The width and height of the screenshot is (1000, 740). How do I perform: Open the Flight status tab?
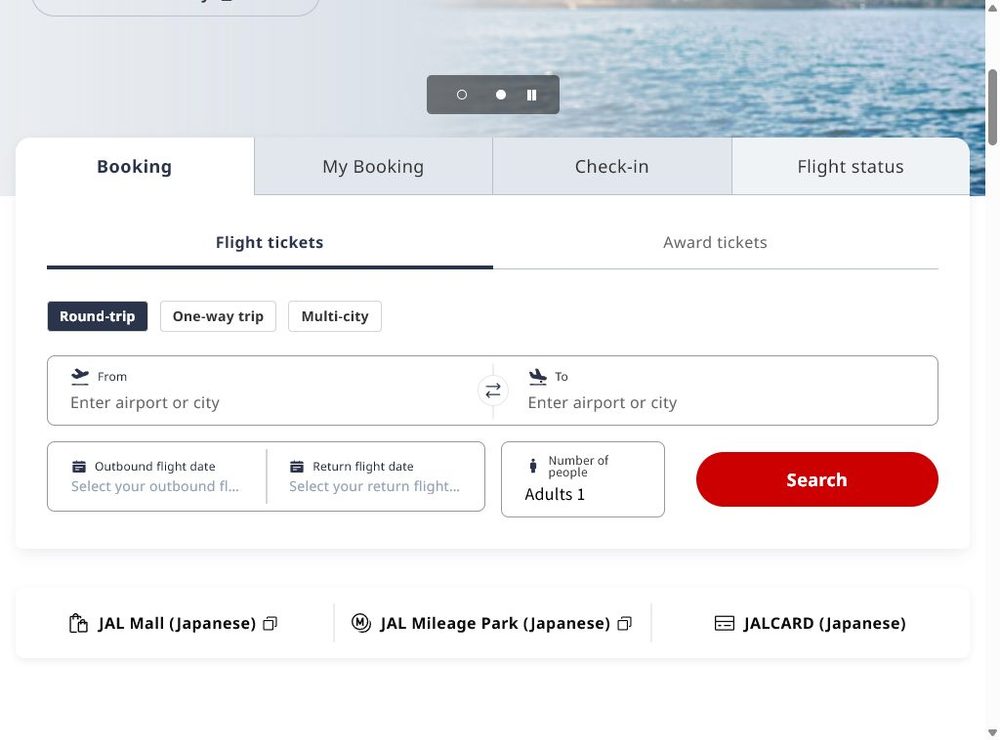[x=850, y=166]
